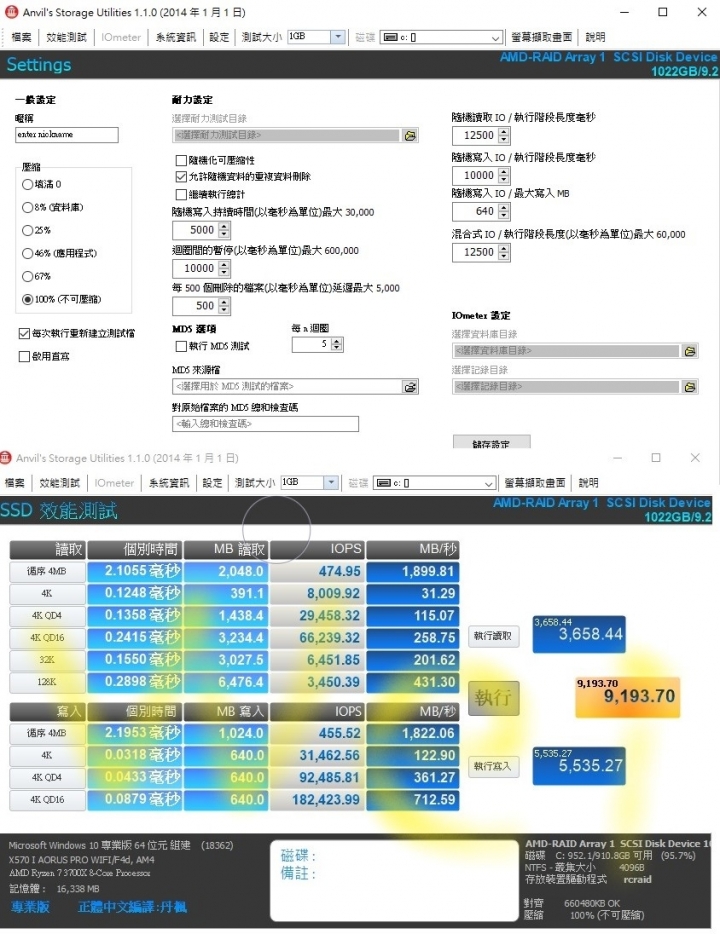Image resolution: width=720 pixels, height=934 pixels.
Task: Open System Info menu in Settings window
Action: tap(176, 38)
